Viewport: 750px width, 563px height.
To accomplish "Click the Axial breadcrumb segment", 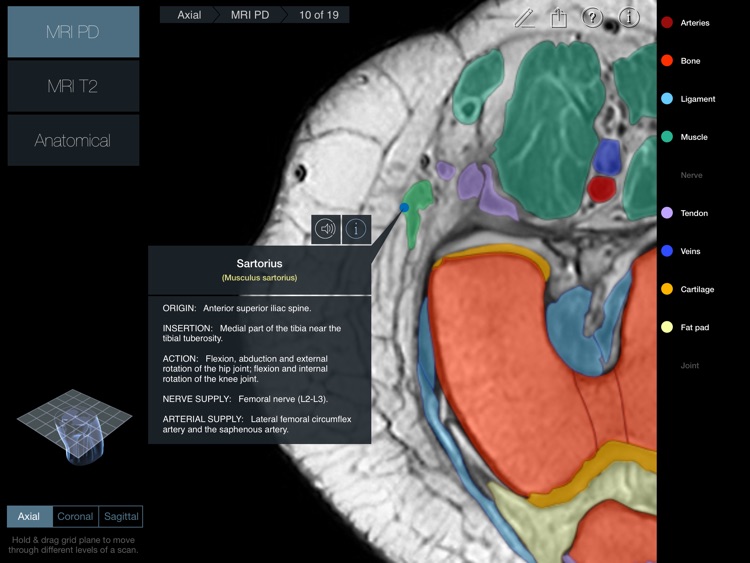I will 190,15.
